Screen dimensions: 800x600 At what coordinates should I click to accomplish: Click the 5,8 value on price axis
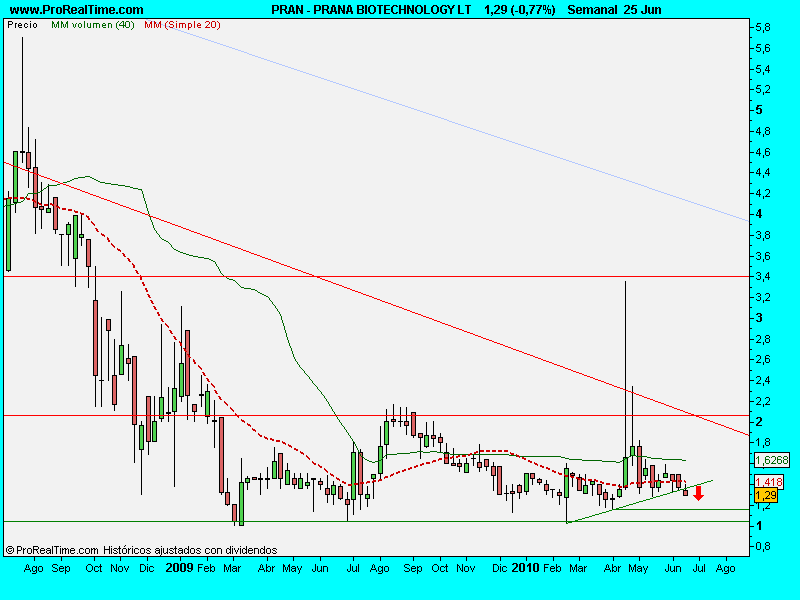[x=763, y=28]
